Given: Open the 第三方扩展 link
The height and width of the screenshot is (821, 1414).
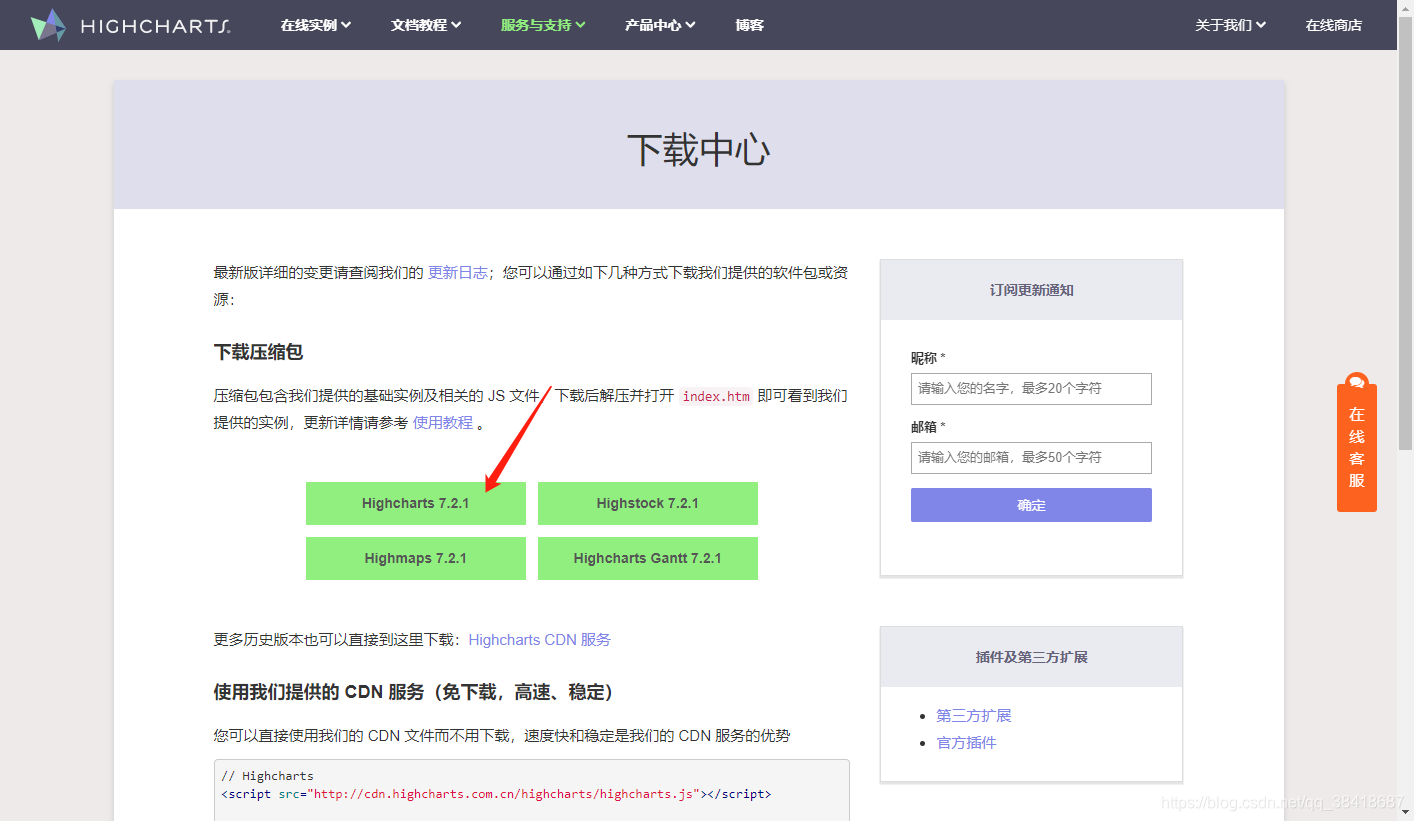Looking at the screenshot, I should 974,715.
